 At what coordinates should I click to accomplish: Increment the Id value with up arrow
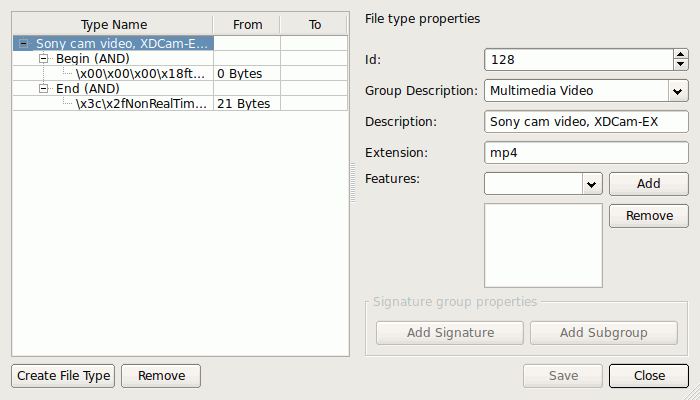[x=680, y=54]
